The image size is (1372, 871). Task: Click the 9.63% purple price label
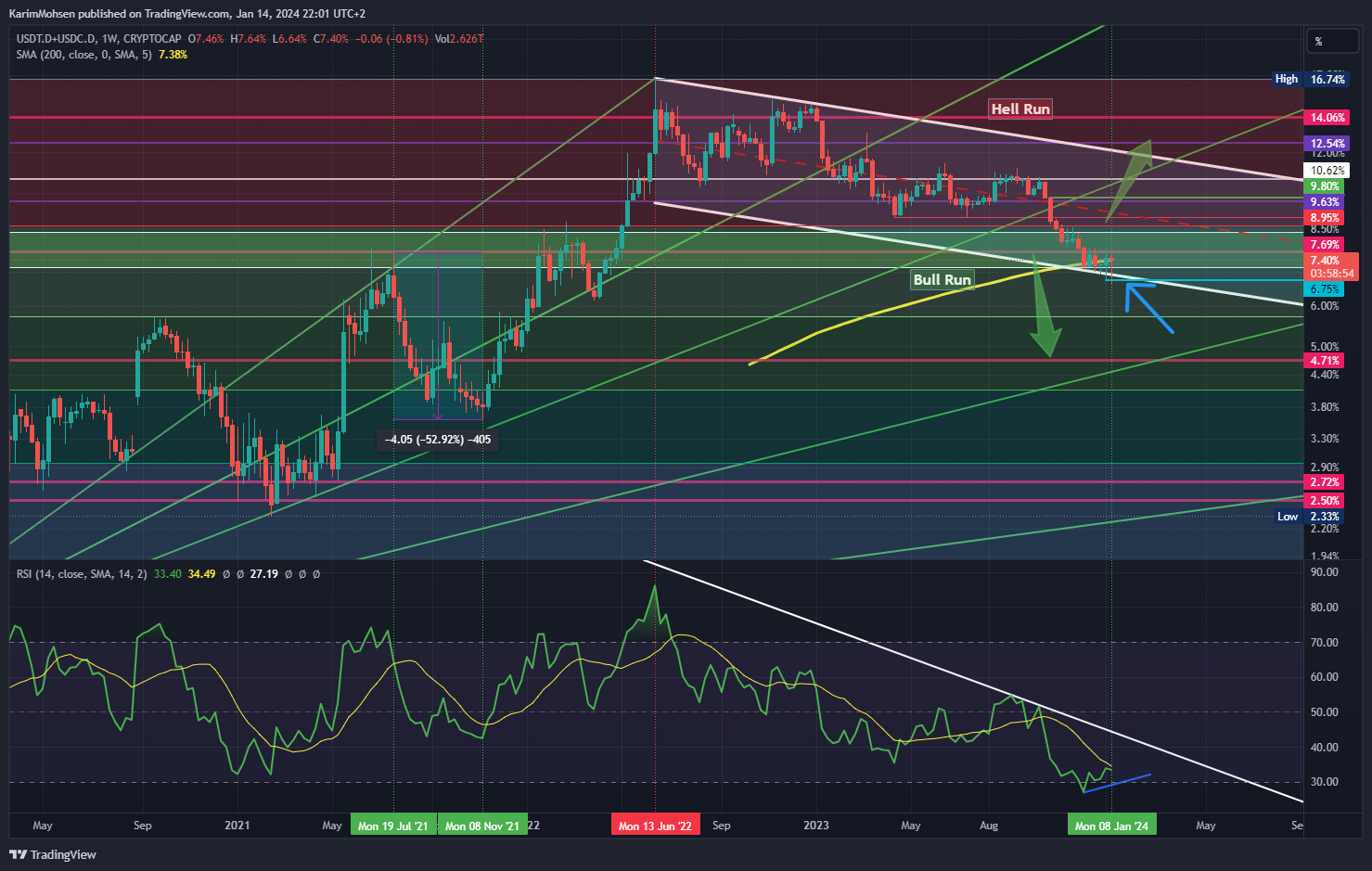1324,202
